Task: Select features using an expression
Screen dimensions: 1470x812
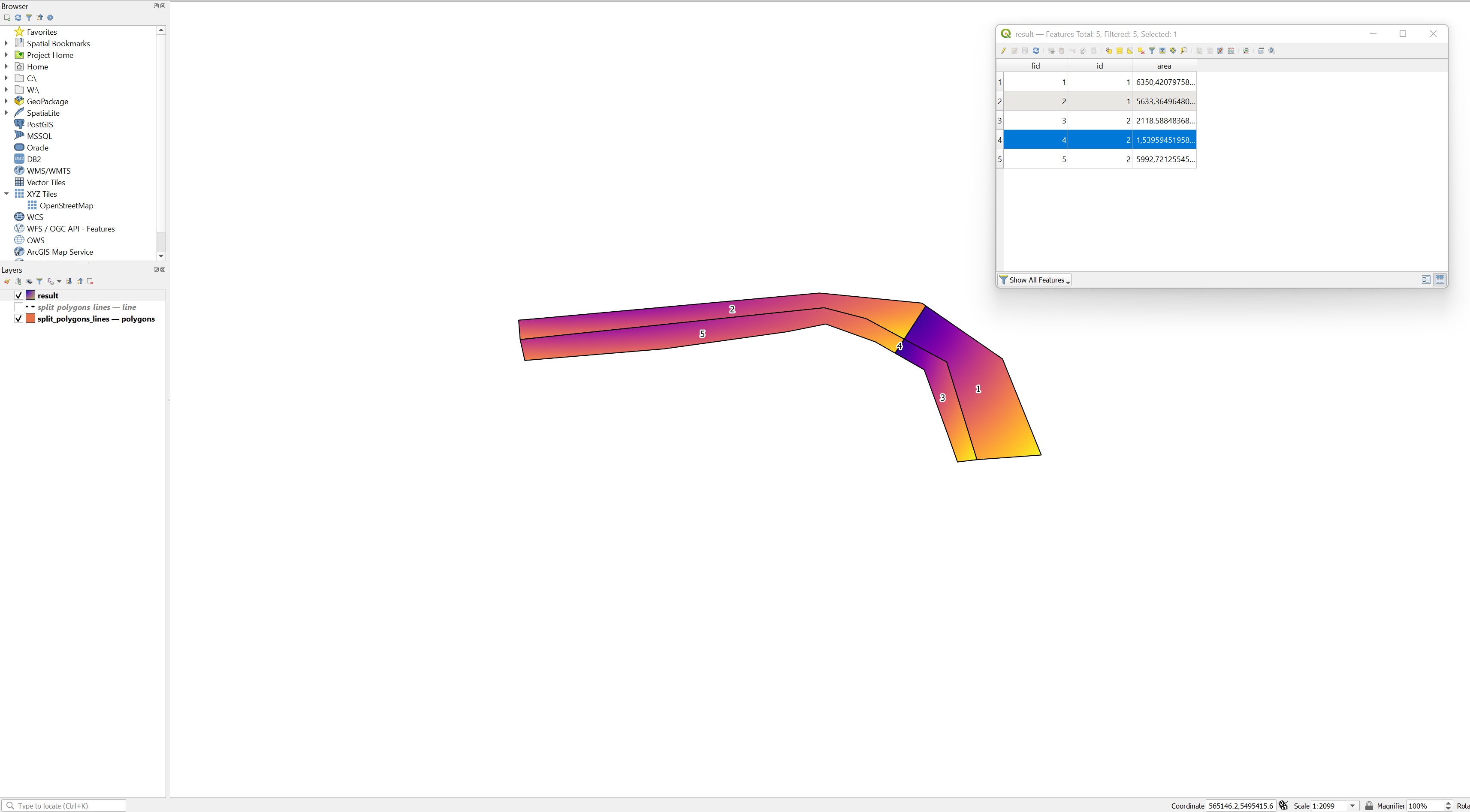Action: (x=1109, y=51)
